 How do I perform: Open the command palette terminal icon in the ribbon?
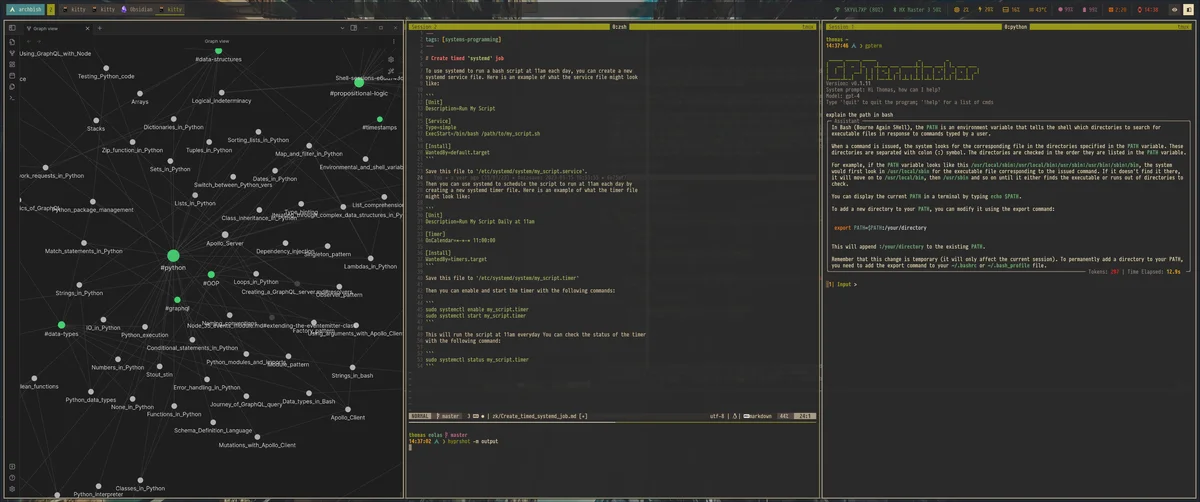point(12,98)
